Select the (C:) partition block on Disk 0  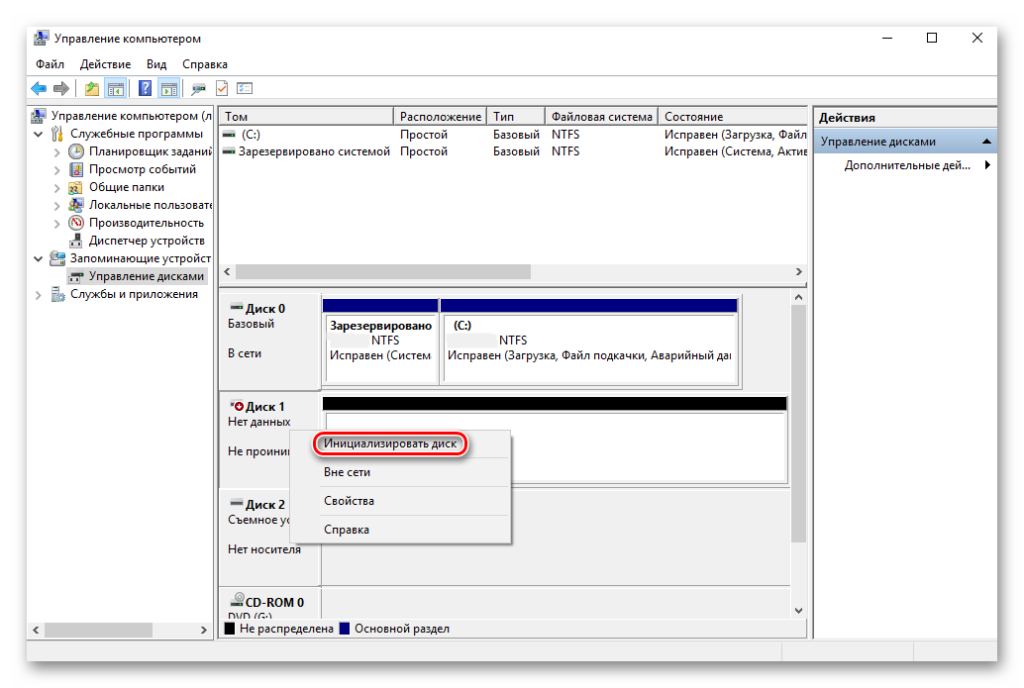(x=590, y=341)
